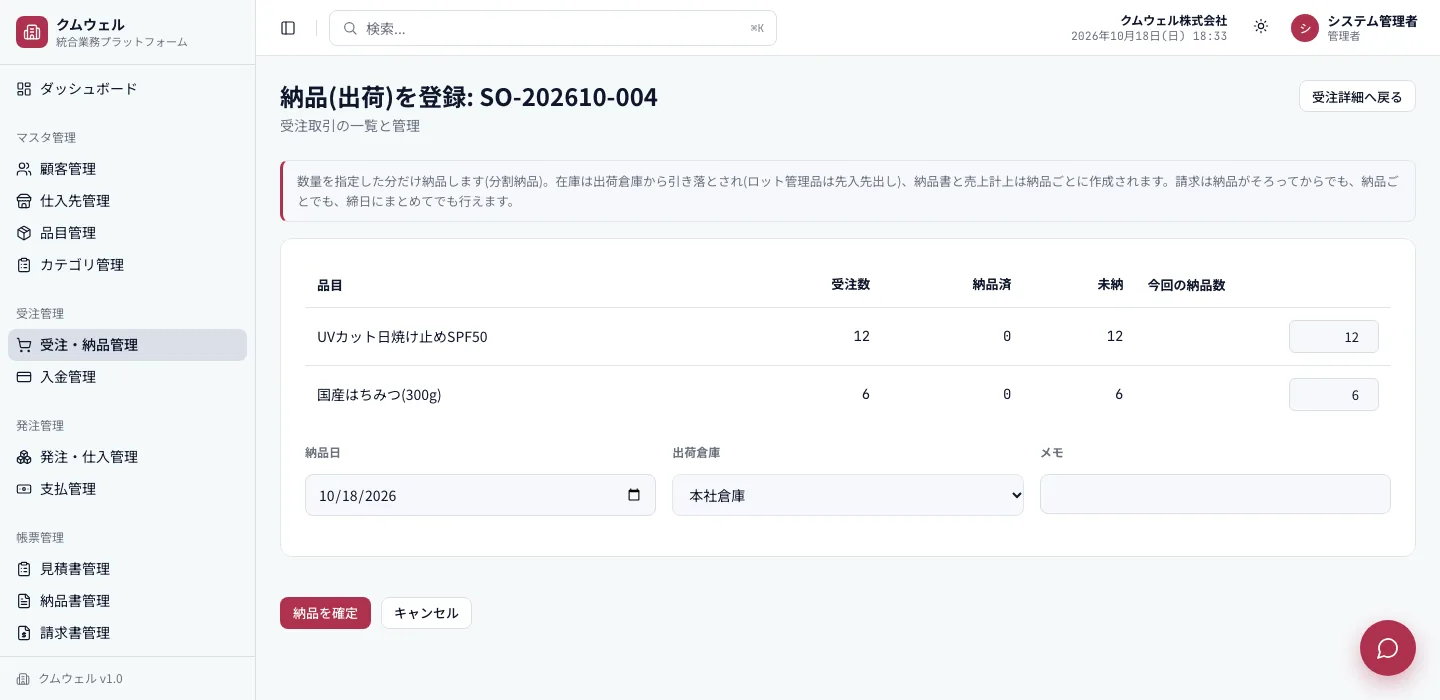1440x700 pixels.
Task: Click the 仕入先管理 store icon
Action: pos(24,201)
